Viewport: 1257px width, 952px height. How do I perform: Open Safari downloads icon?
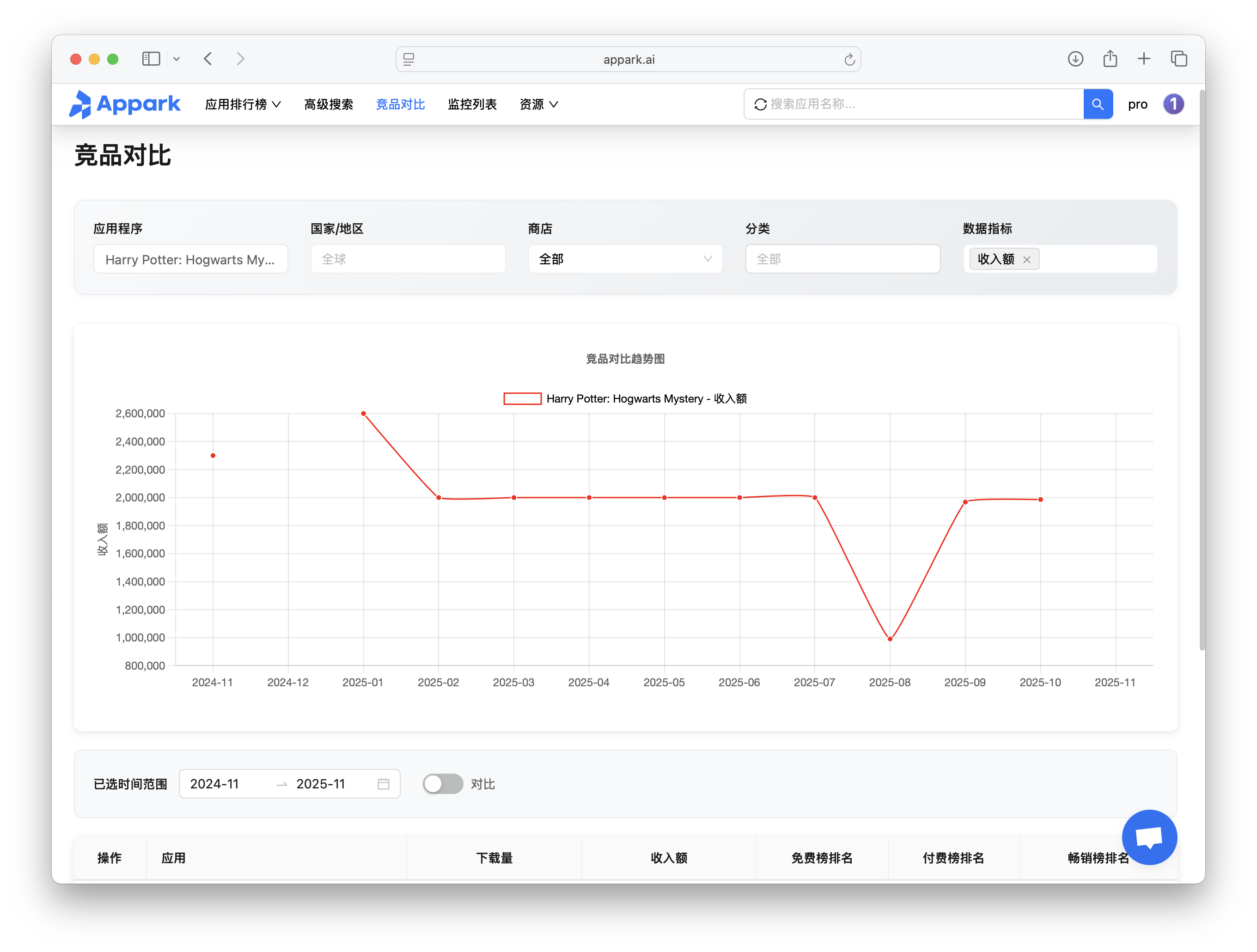tap(1075, 59)
